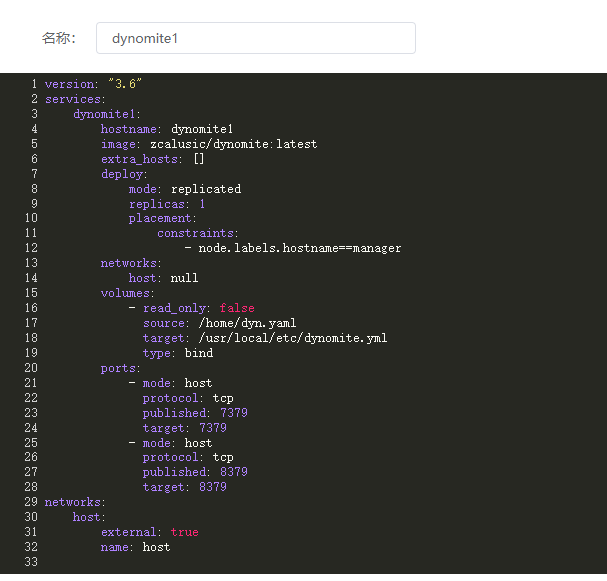
Task: Click the target path /usr/local/etc/dynomite.yml
Action: point(292,338)
